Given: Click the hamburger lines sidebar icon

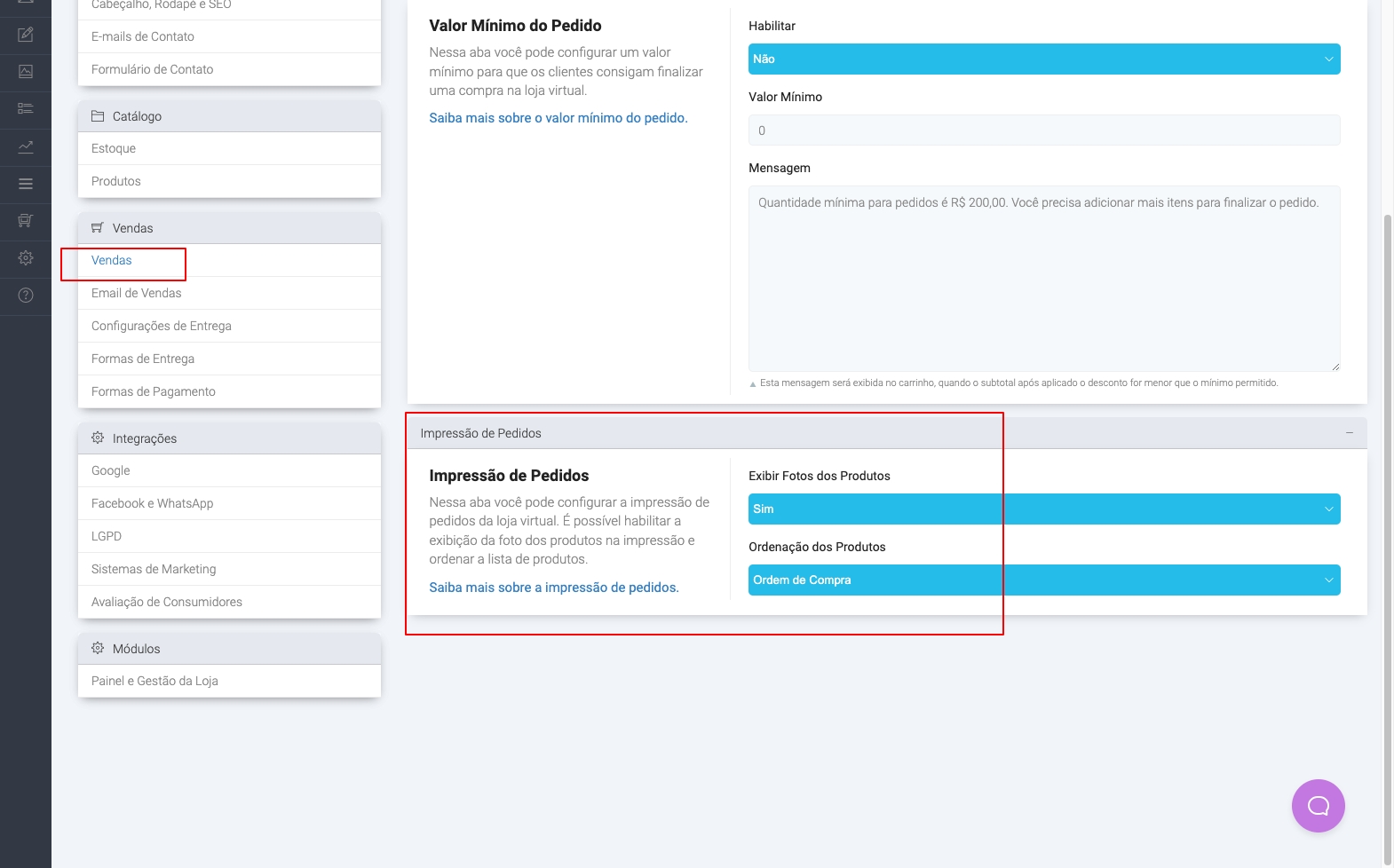Looking at the screenshot, I should click(x=26, y=184).
